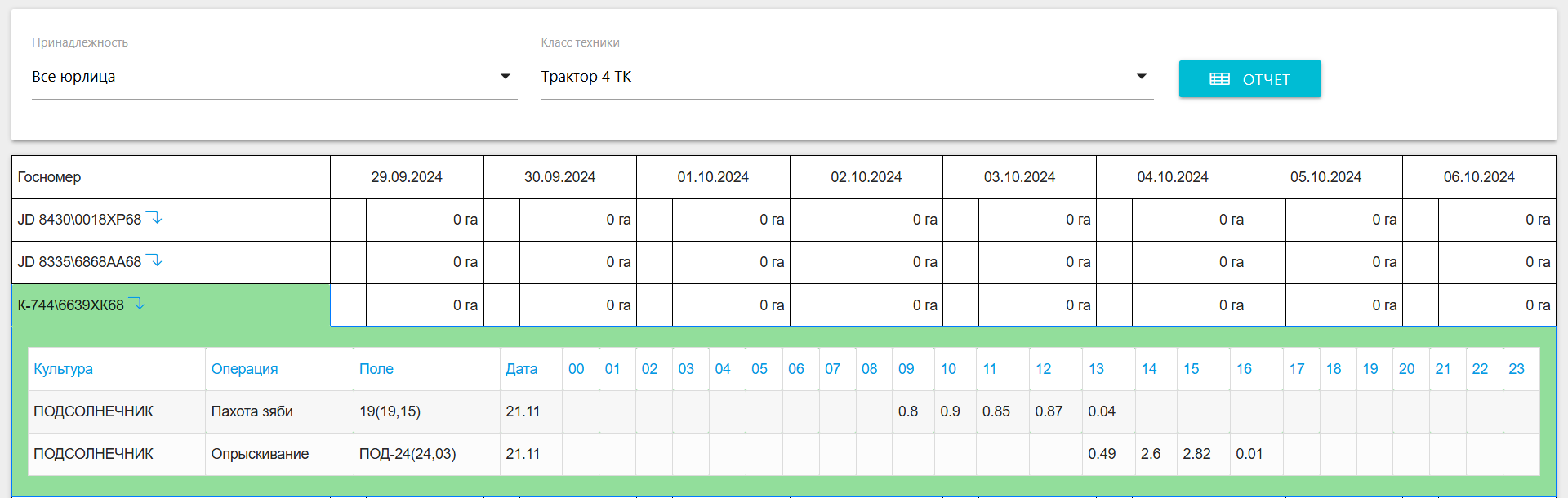This screenshot has height=498, width=1568.
Task: Collapse details arrow for K-744\6639XK68
Action: 137,304
